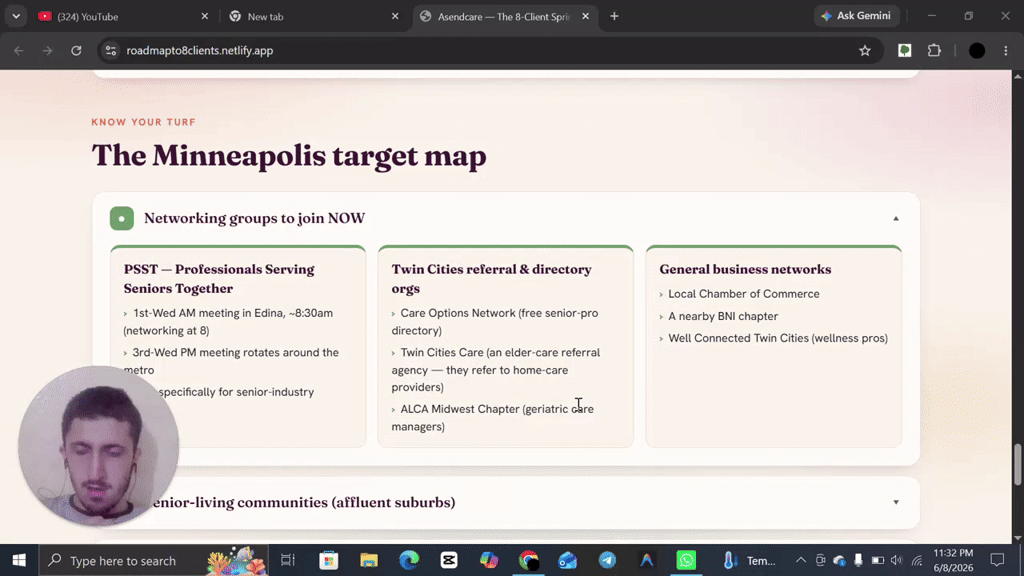Open the notification center icon
This screenshot has height=576, width=1024.
tap(997, 560)
